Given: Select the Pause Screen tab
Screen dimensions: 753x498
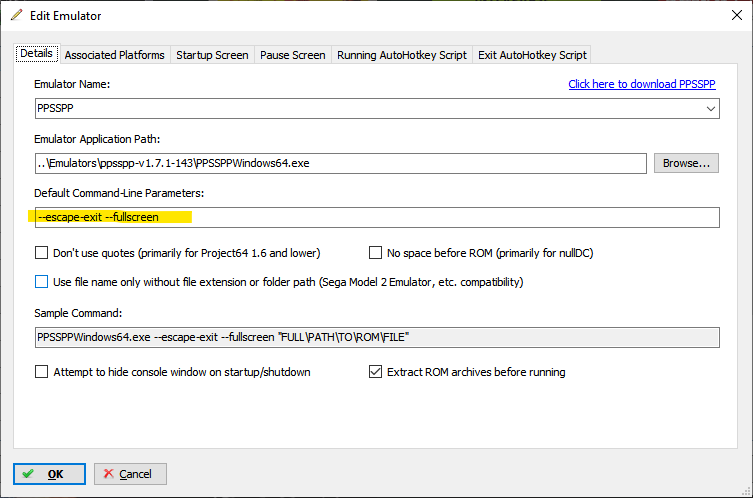Looking at the screenshot, I should 292,55.
